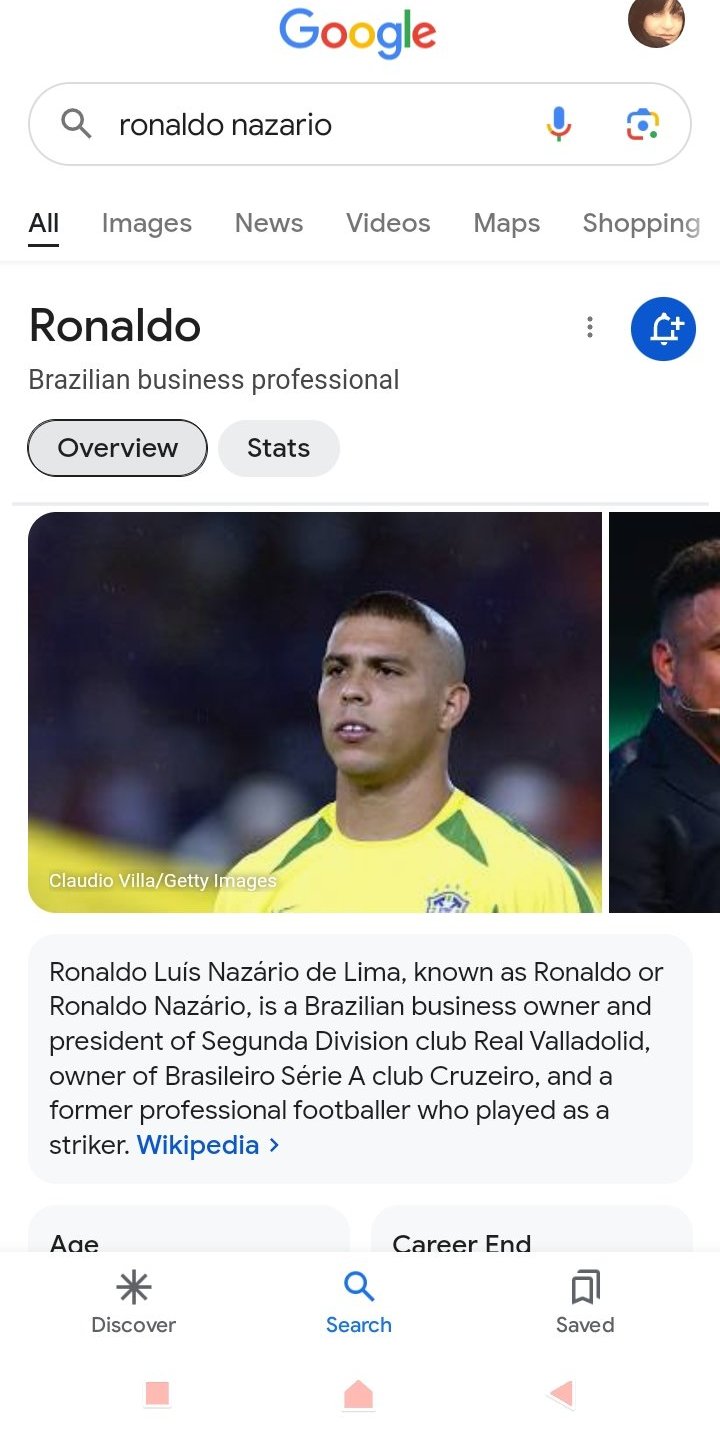Screen dimensions: 720x1434
Task: Select the Overview chip
Action: tap(117, 448)
